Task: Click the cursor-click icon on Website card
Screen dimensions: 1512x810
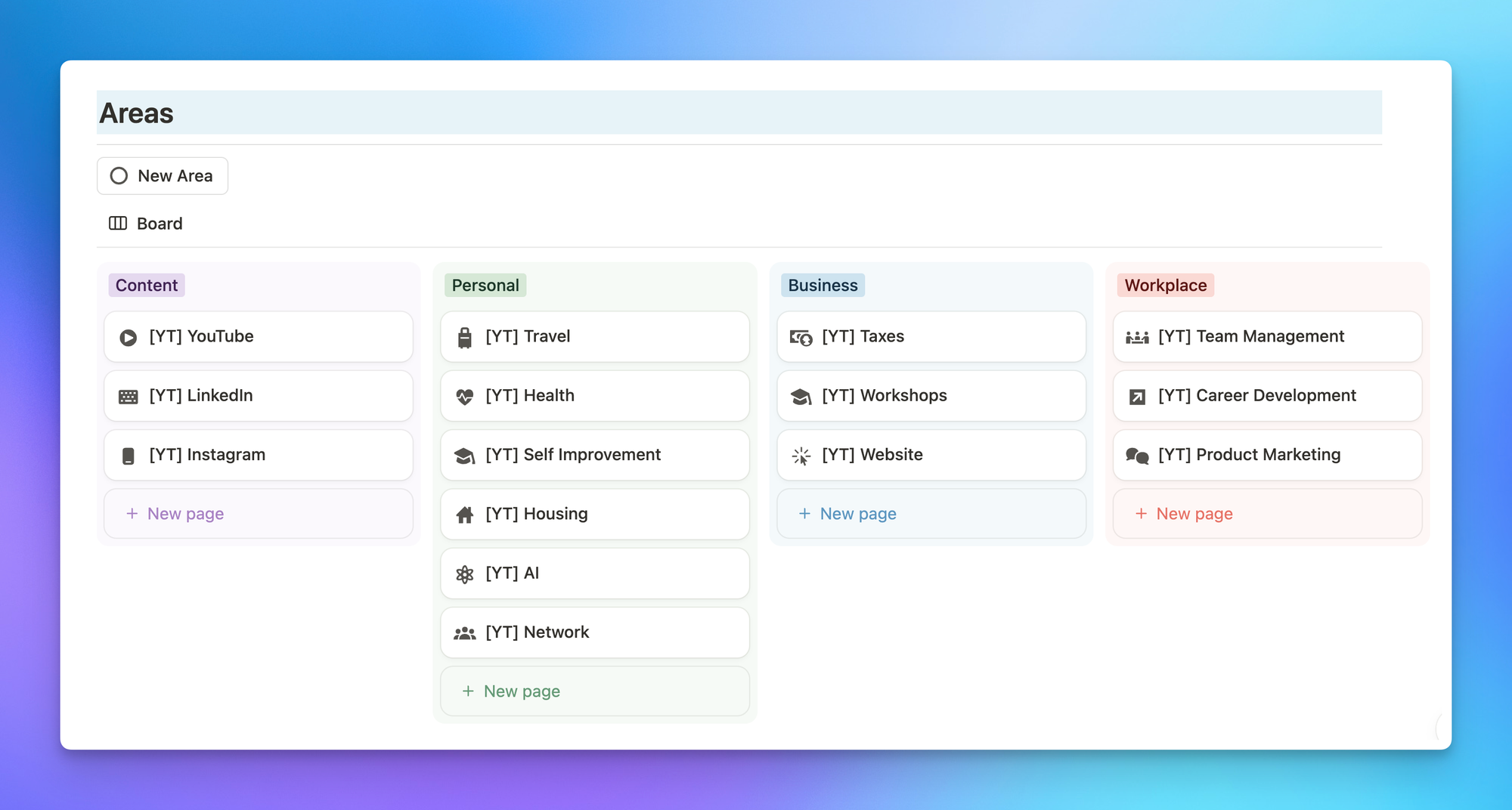Action: point(801,456)
